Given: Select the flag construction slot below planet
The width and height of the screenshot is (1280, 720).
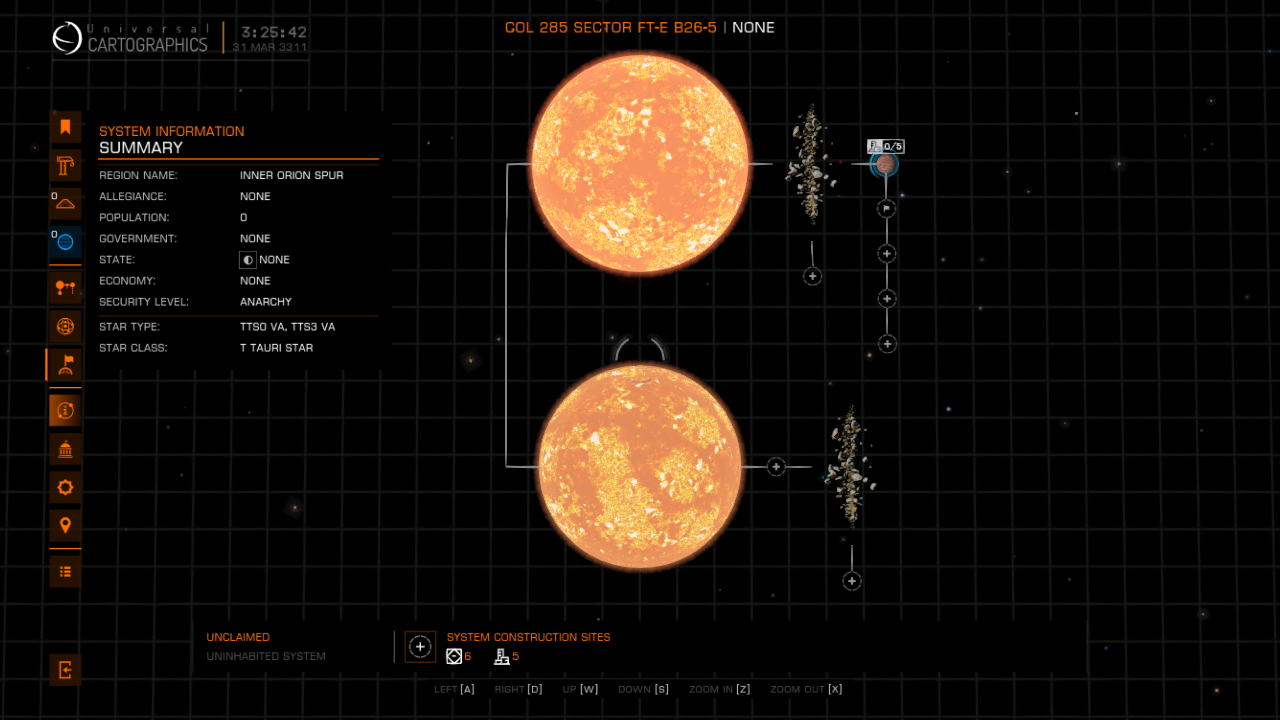Looking at the screenshot, I should point(886,209).
